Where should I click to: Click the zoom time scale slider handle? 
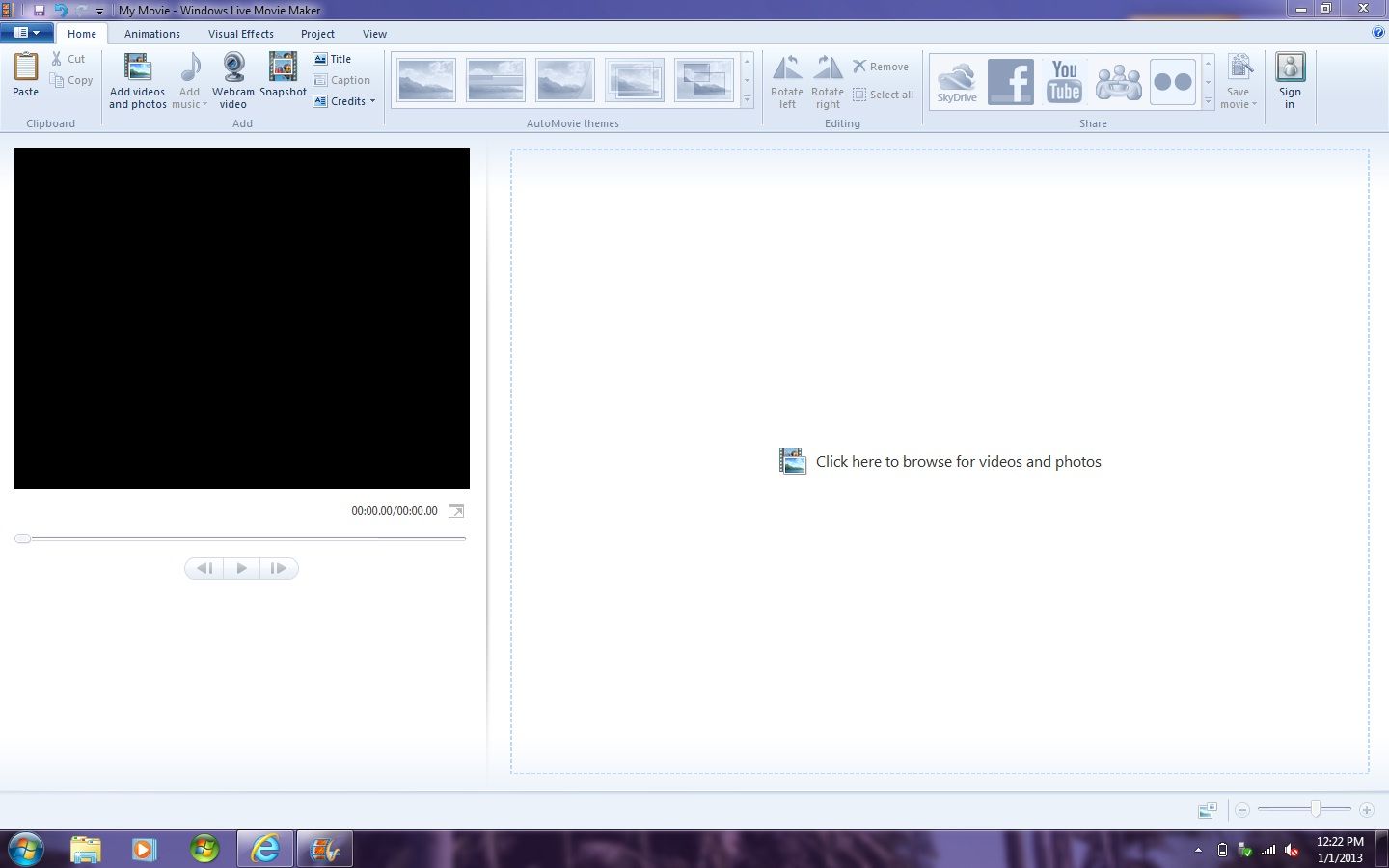click(x=1316, y=809)
